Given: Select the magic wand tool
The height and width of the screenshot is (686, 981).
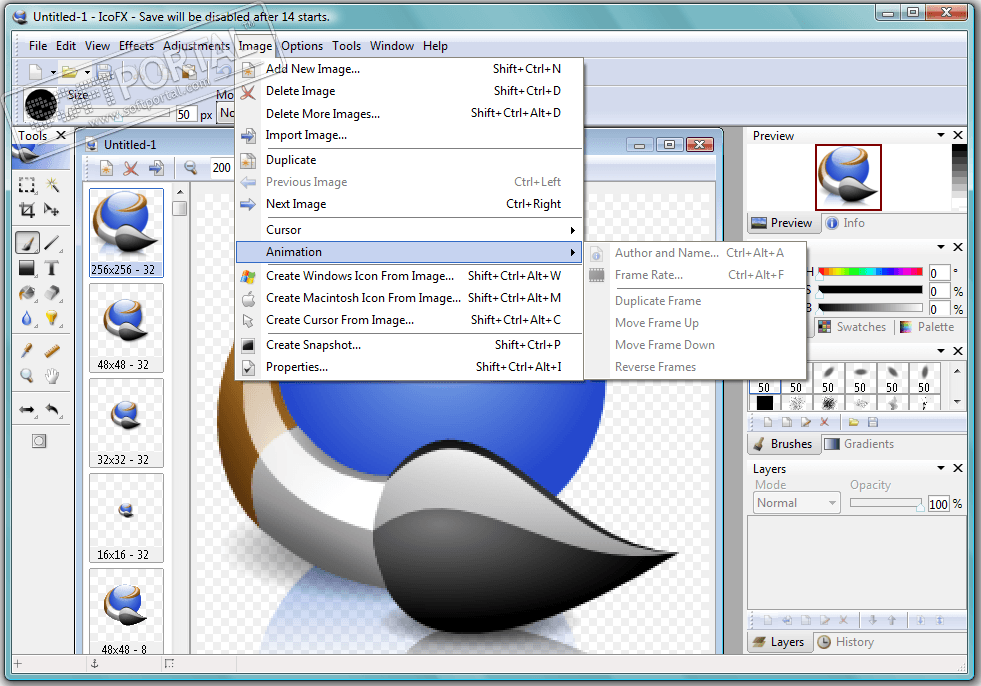Looking at the screenshot, I should [x=52, y=185].
